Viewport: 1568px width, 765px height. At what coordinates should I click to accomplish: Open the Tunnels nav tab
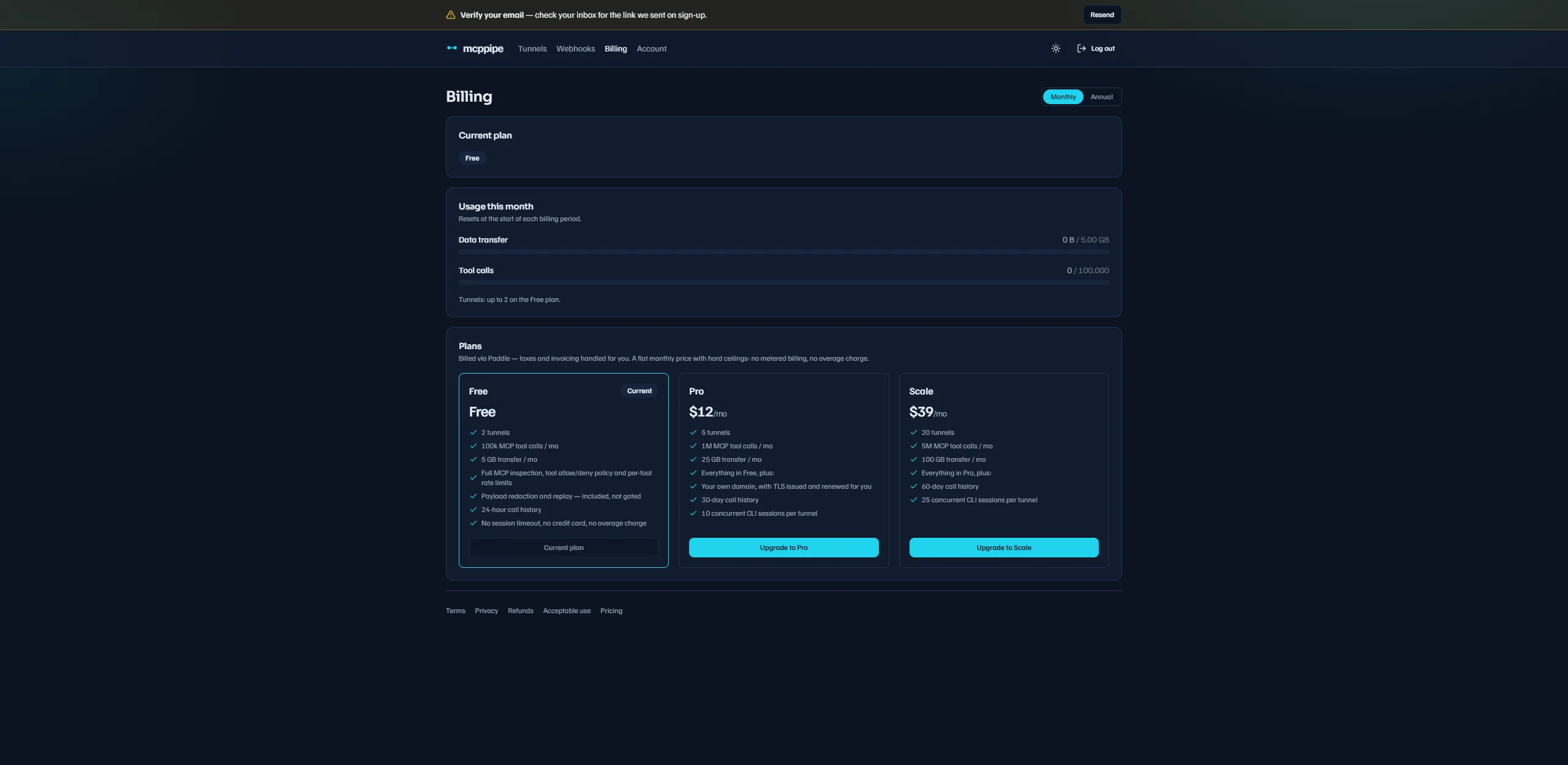tap(532, 48)
